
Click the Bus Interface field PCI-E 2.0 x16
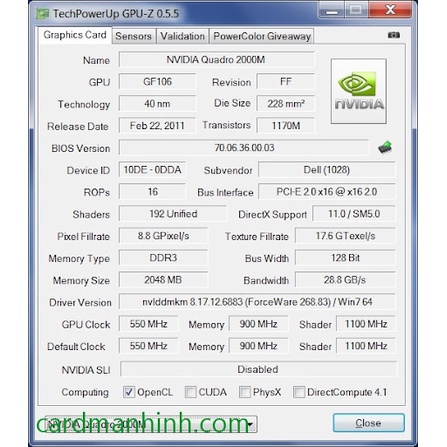327,192
